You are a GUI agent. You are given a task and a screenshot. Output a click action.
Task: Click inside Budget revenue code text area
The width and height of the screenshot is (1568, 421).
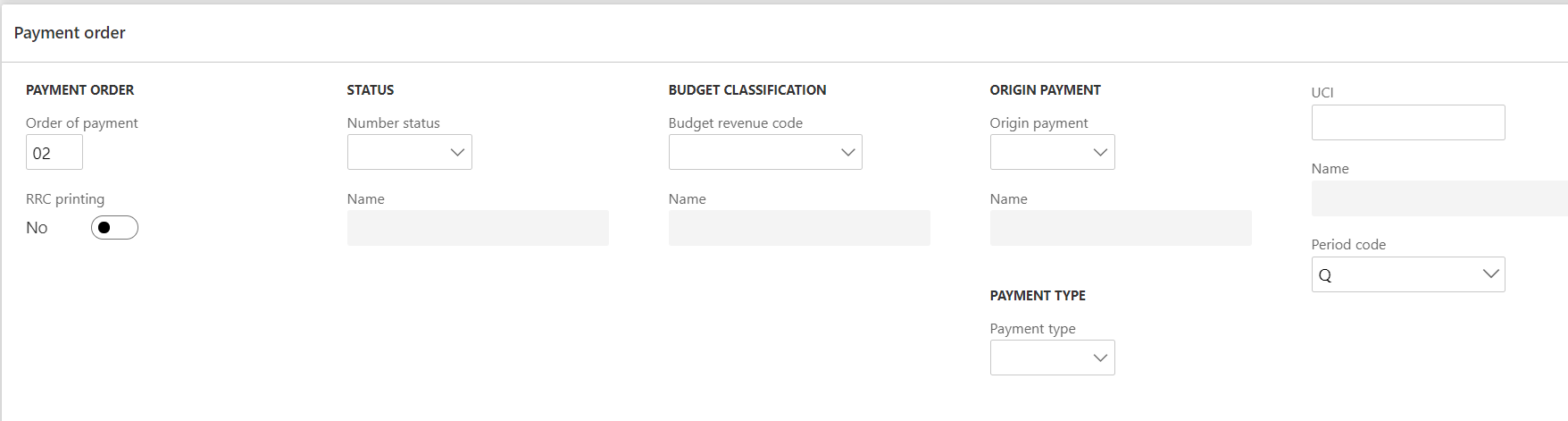point(752,153)
